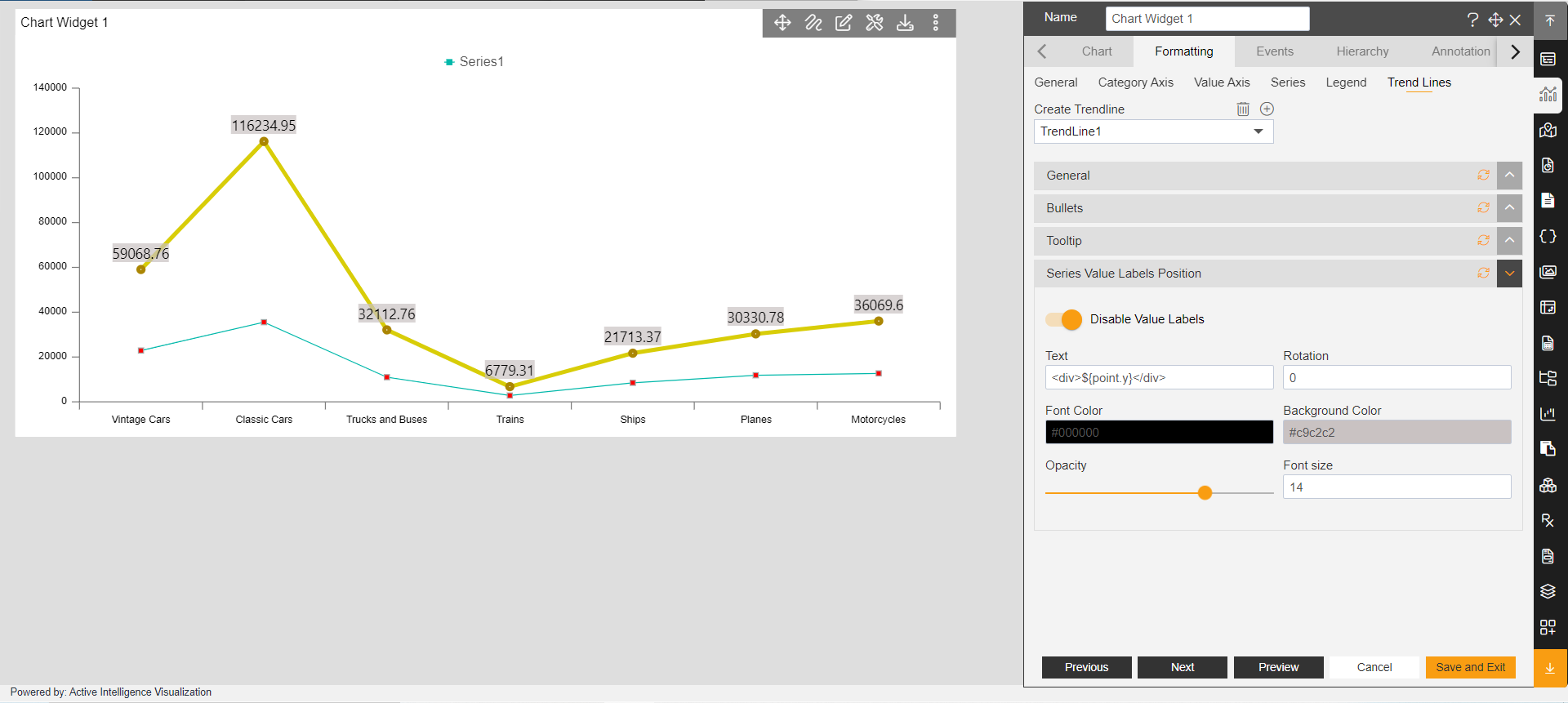Click the 116234.95 trendline point label
Viewport: 1568px width, 703px height.
(264, 125)
